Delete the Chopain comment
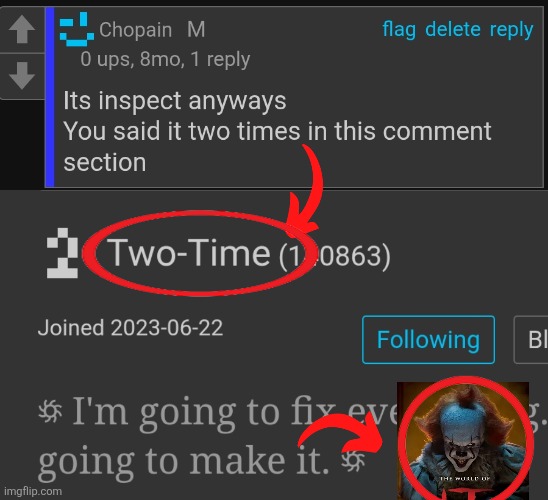This screenshot has height=500, width=548. [453, 29]
